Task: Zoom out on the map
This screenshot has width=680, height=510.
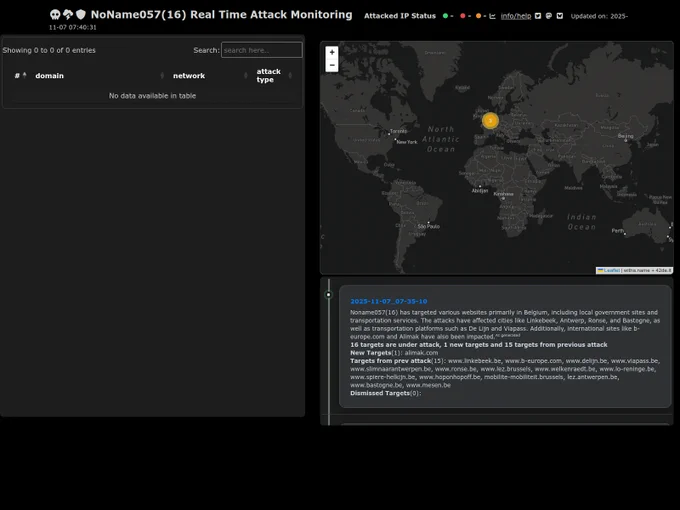Action: click(x=332, y=65)
